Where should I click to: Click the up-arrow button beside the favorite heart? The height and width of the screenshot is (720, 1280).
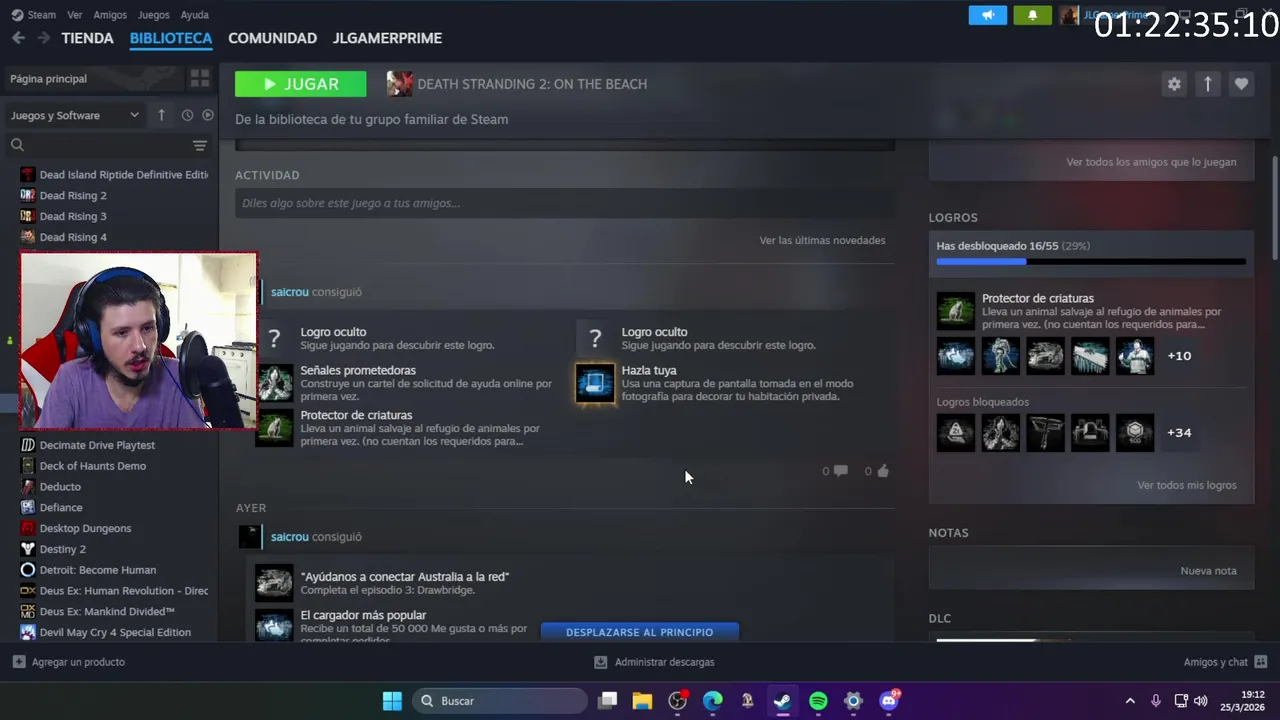click(1207, 84)
